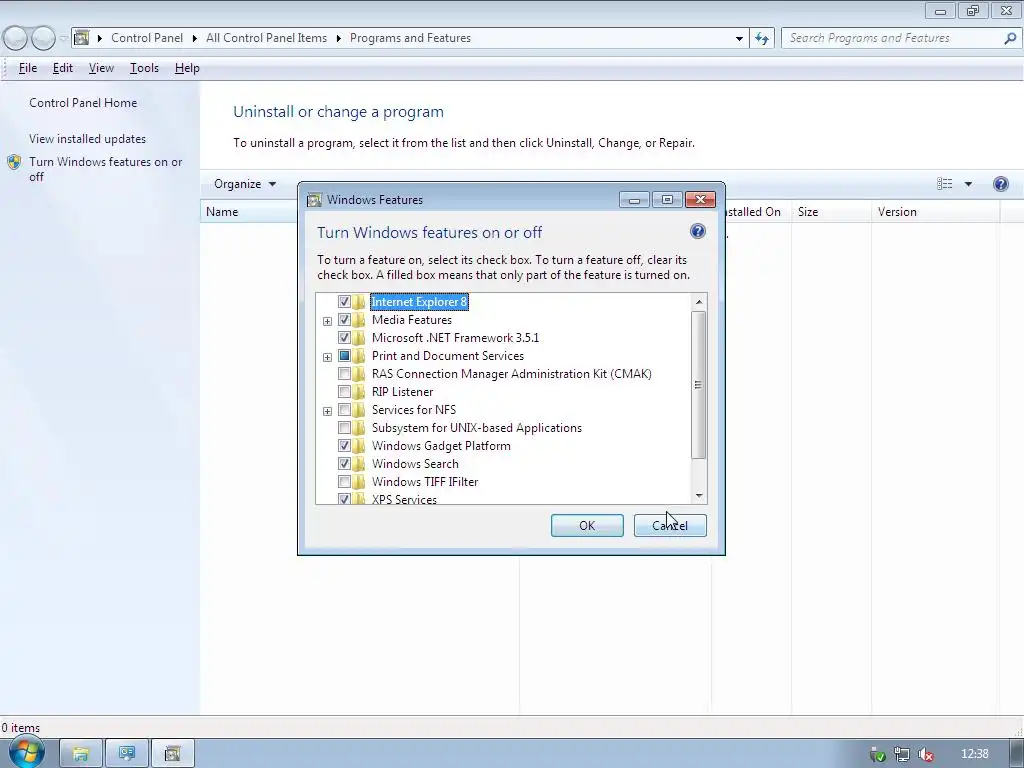This screenshot has height=768, width=1024.
Task: Open address bar history dropdown
Action: 739,38
